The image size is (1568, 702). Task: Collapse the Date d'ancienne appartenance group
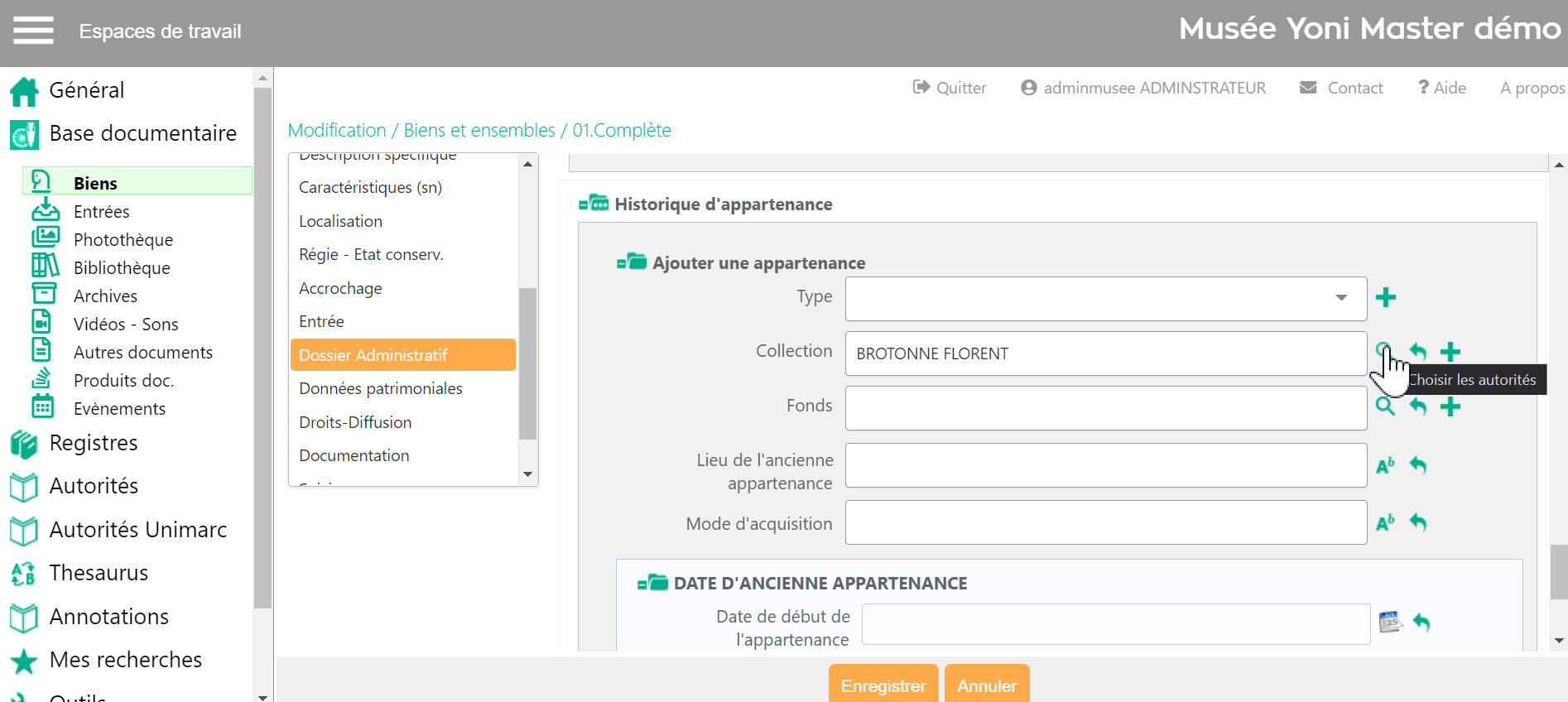pyautogui.click(x=652, y=584)
